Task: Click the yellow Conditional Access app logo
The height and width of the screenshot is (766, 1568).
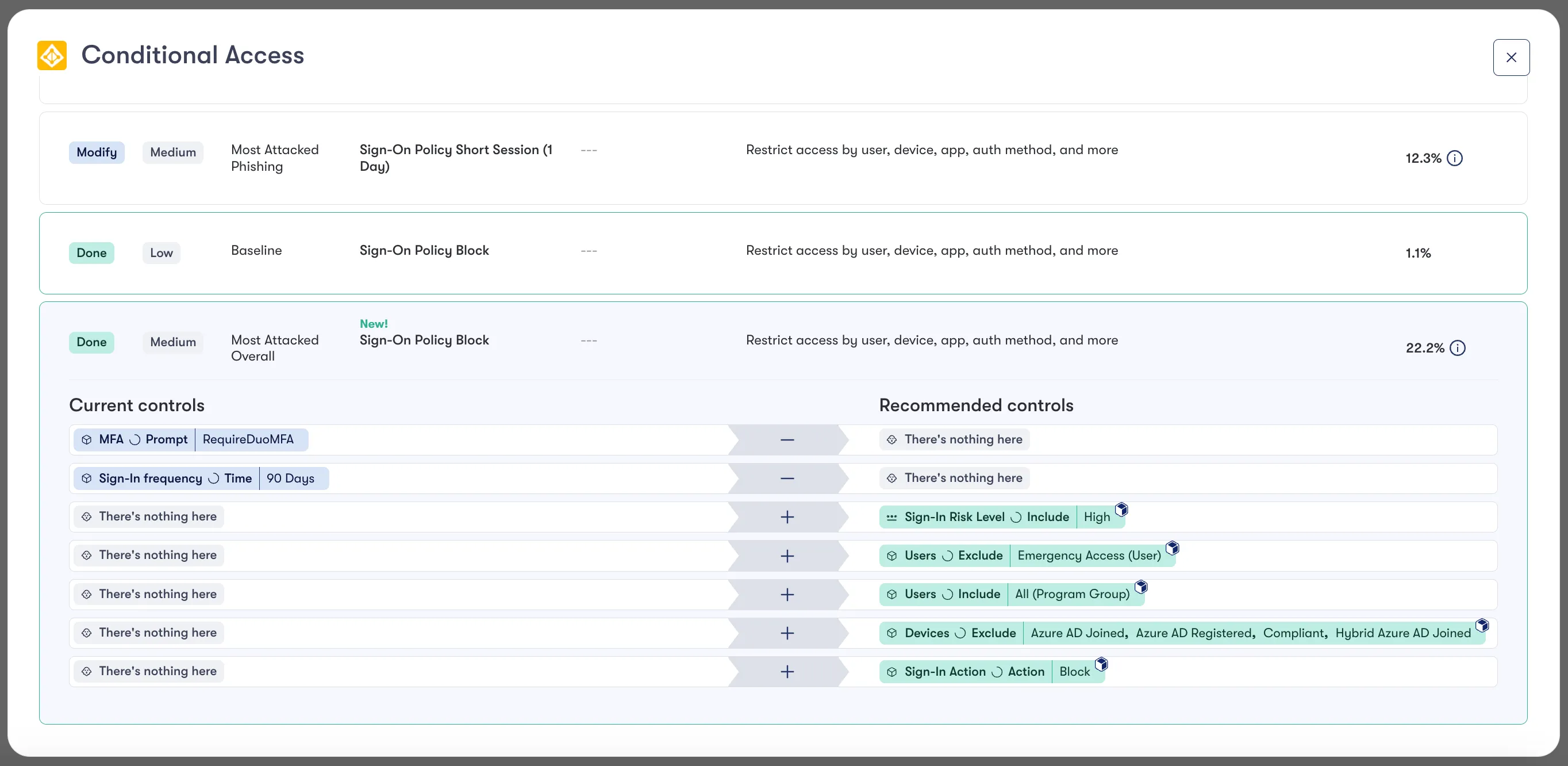Action: (x=51, y=55)
